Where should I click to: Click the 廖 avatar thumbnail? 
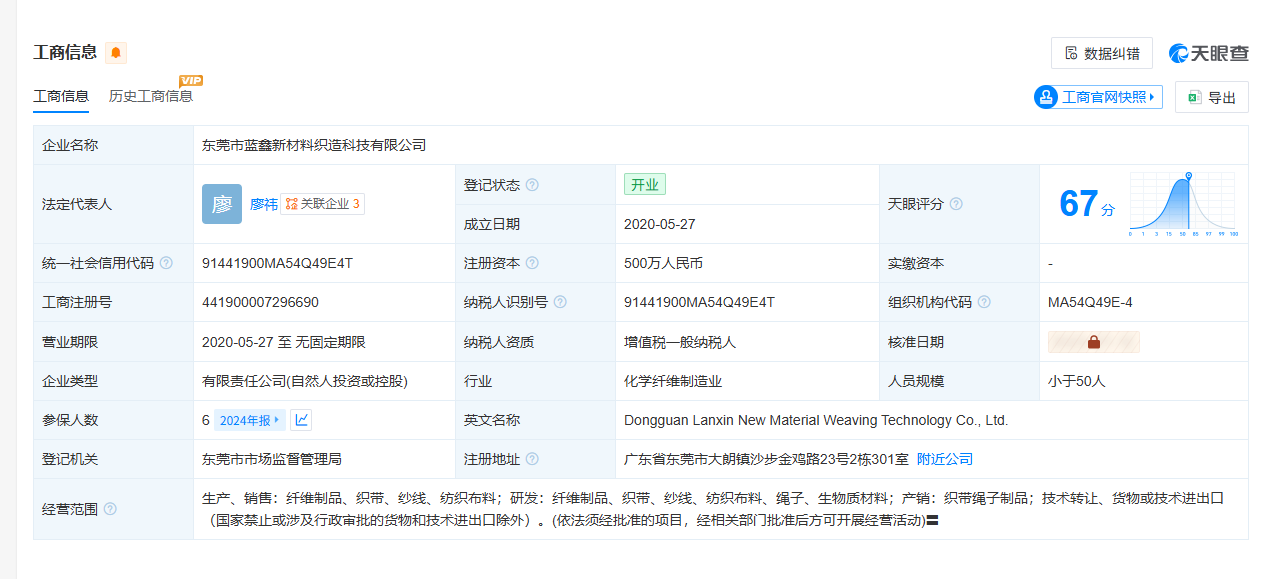(221, 204)
